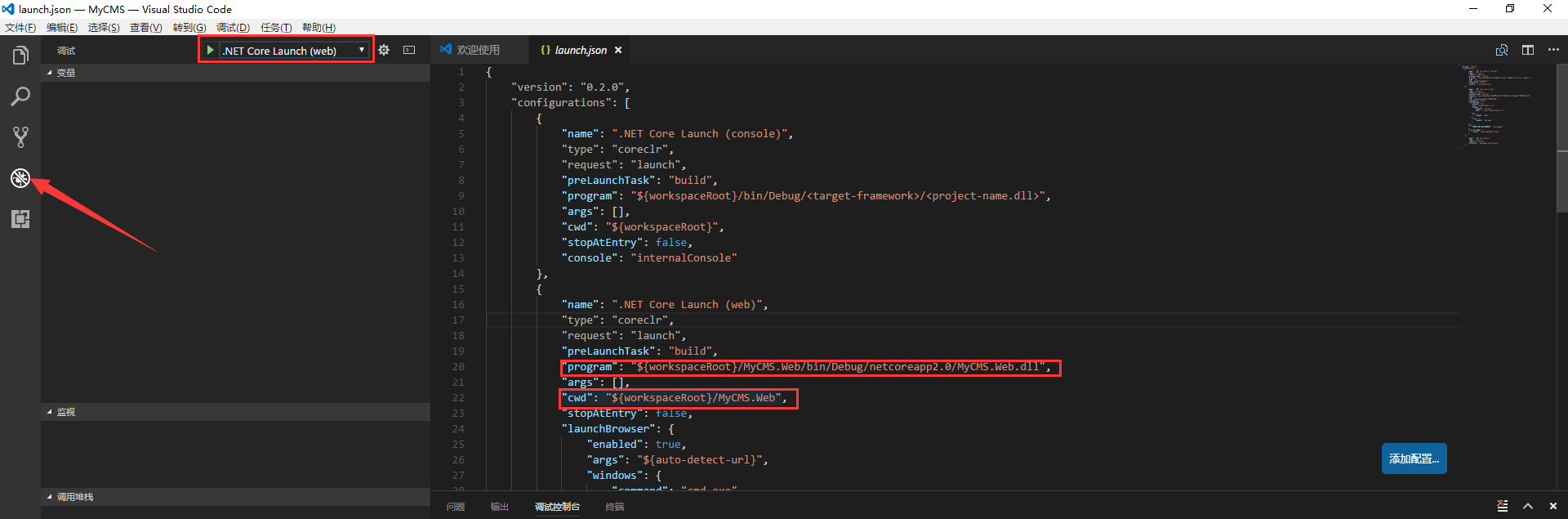This screenshot has width=1568, height=519.
Task: Switch to the 终端 panel tab
Action: 615,507
